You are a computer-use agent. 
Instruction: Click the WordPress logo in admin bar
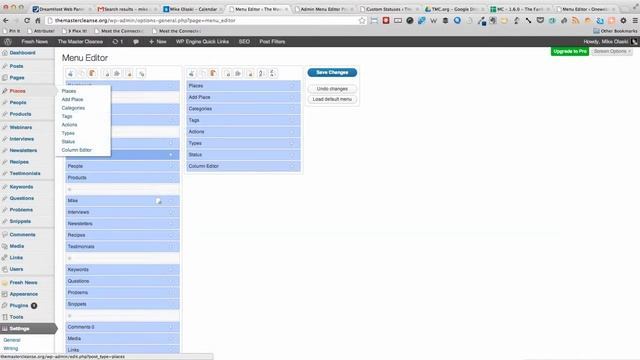click(x=8, y=42)
